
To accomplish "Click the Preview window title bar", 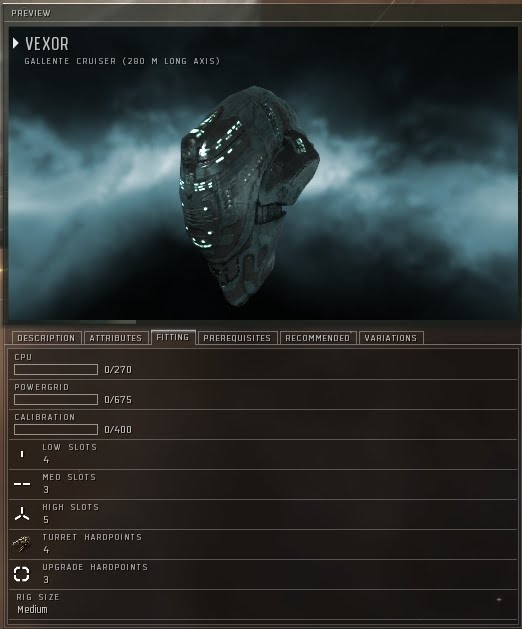I will tap(261, 13).
